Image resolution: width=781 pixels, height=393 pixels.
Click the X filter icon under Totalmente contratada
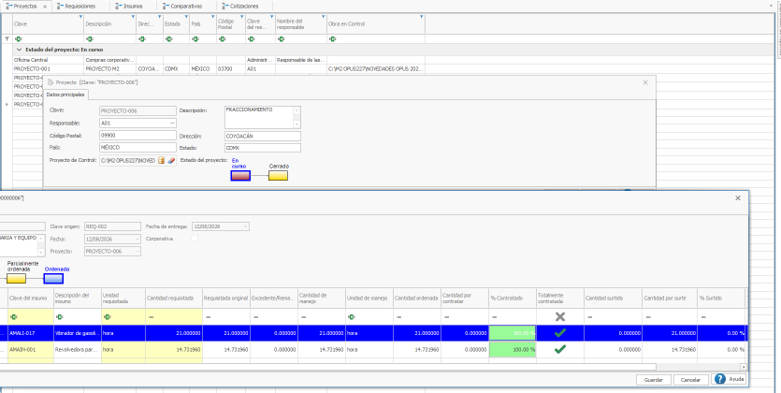pos(560,317)
